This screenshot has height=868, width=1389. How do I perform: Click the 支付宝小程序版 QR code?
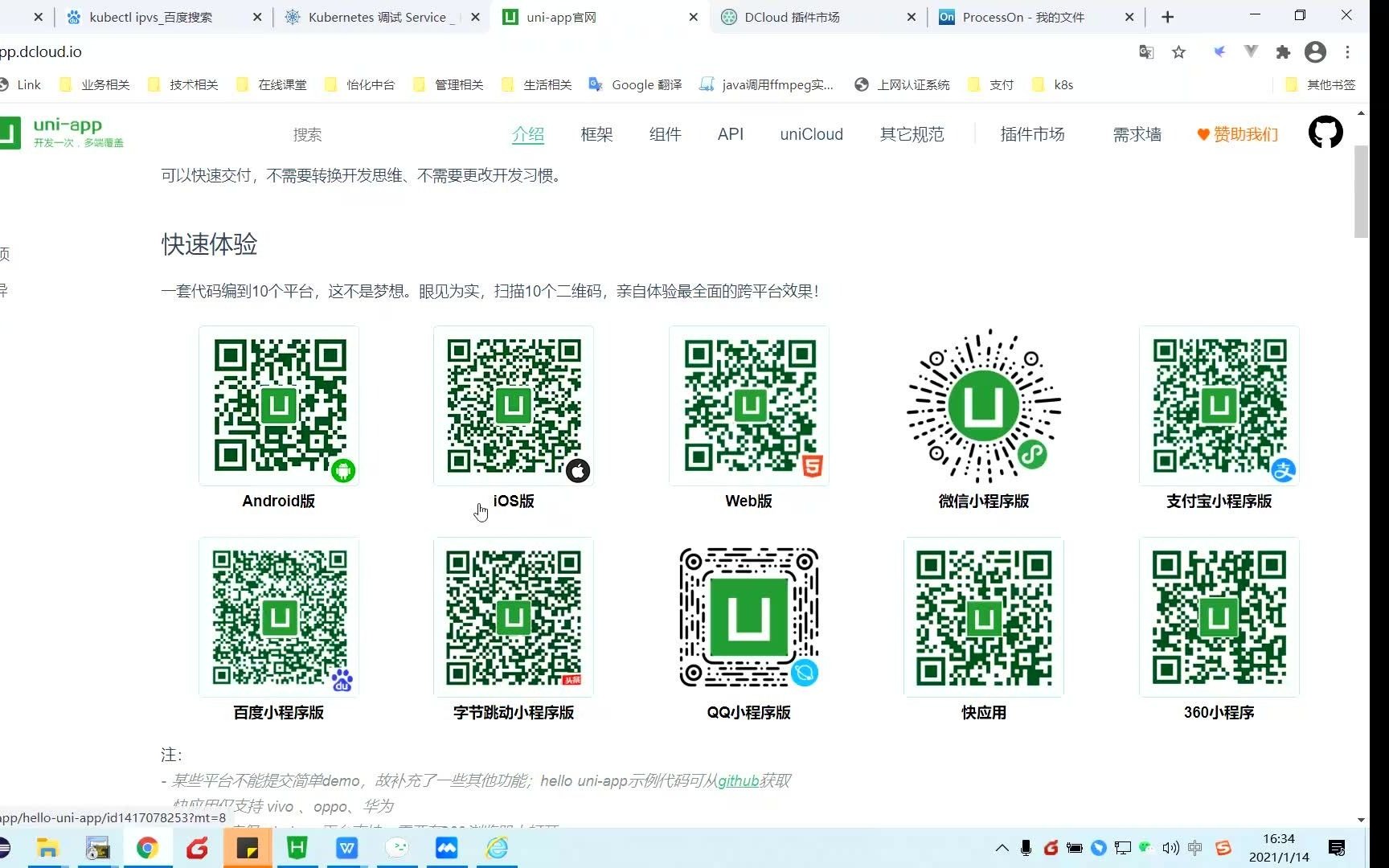point(1219,406)
